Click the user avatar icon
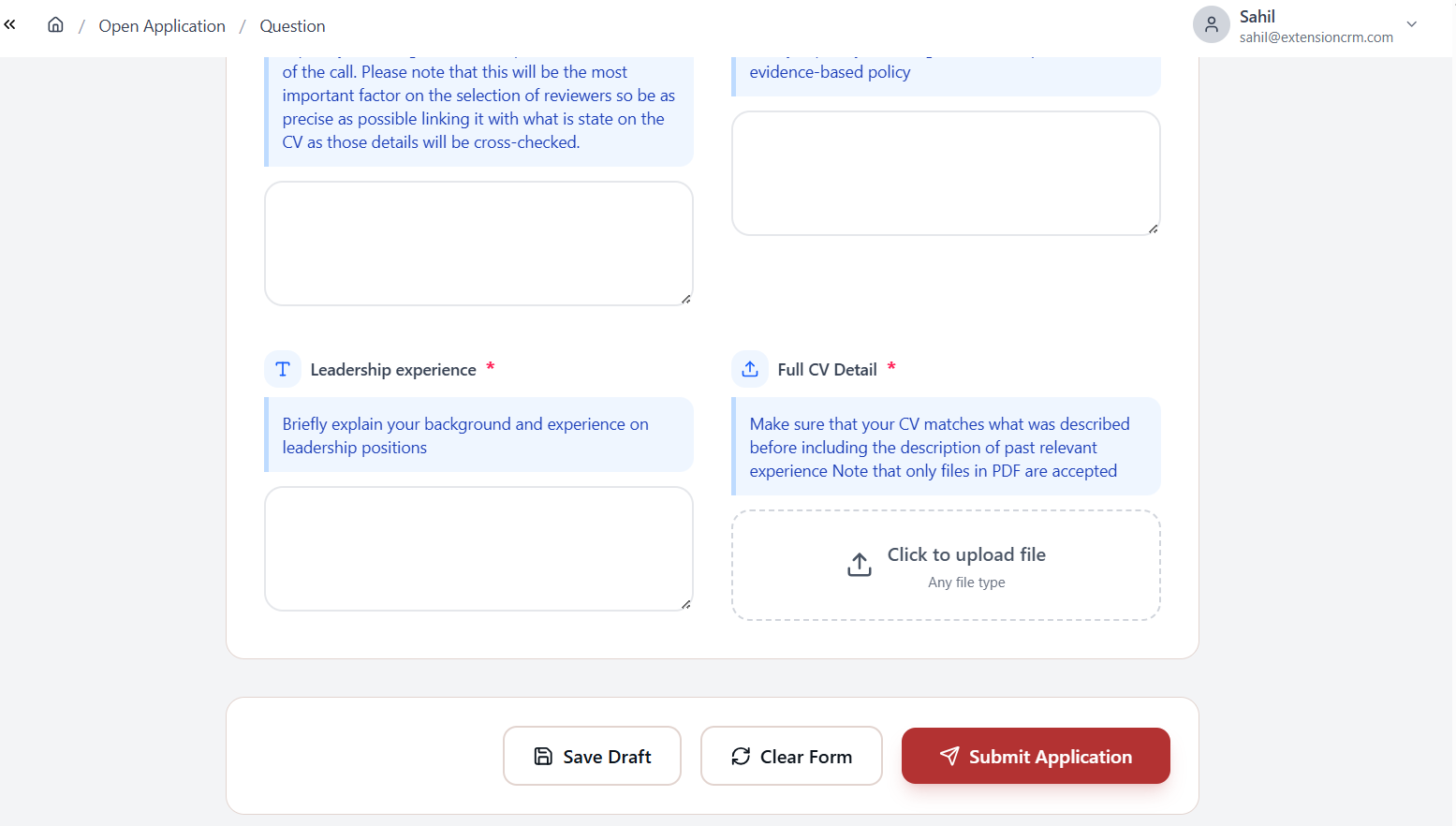 tap(1211, 25)
